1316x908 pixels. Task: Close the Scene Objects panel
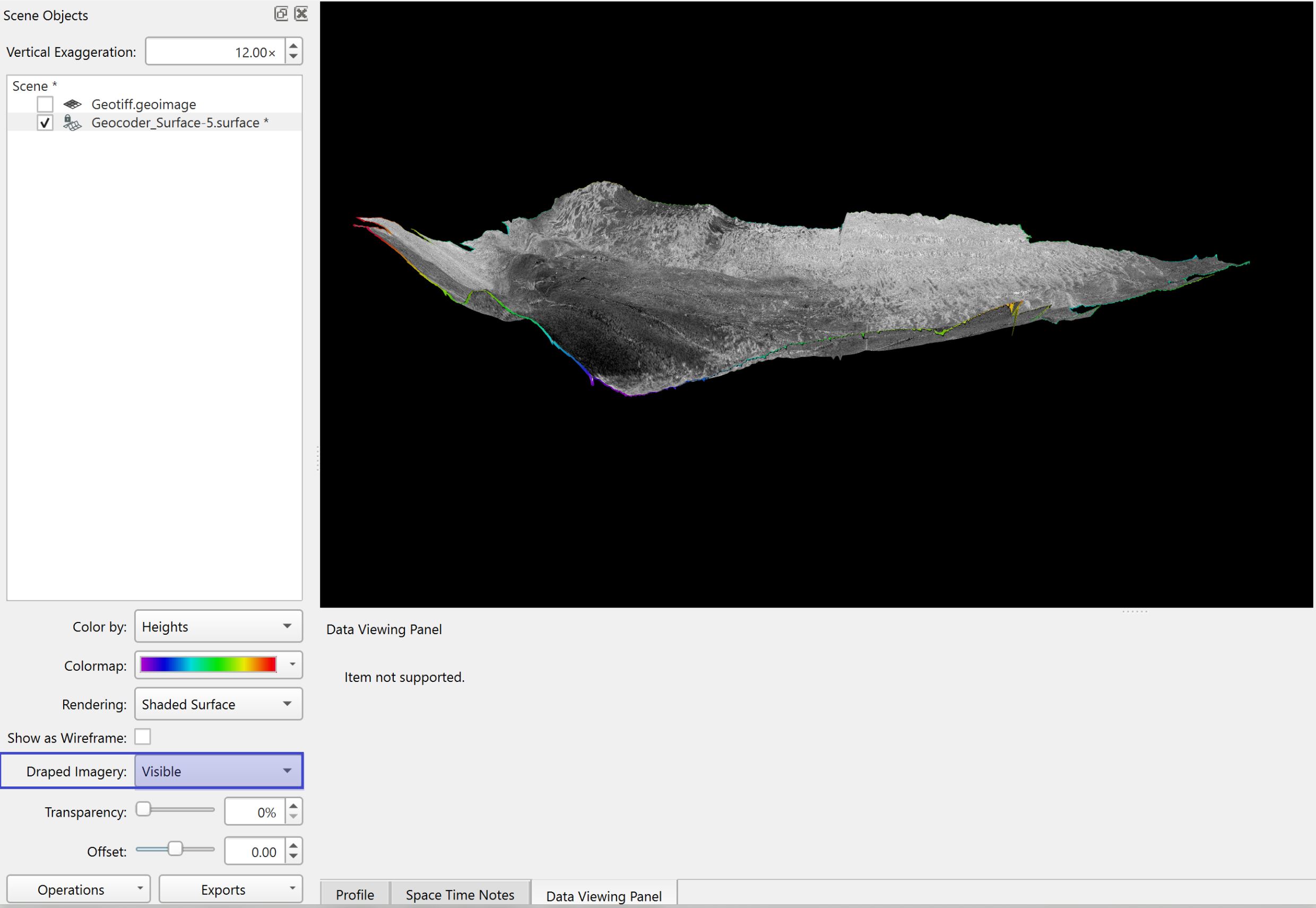[301, 14]
